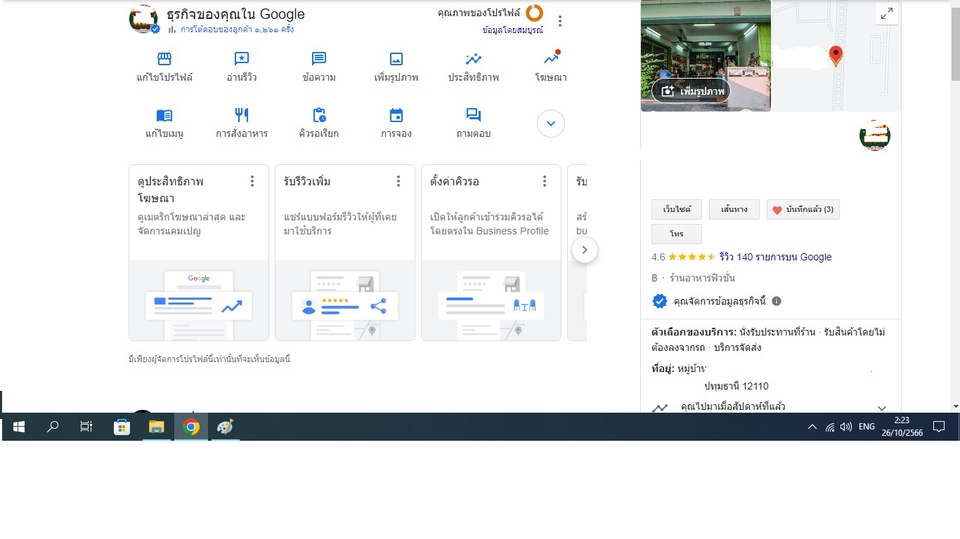This screenshot has width=960, height=539.
Task: Click เว็บไซต์ button
Action: click(677, 209)
